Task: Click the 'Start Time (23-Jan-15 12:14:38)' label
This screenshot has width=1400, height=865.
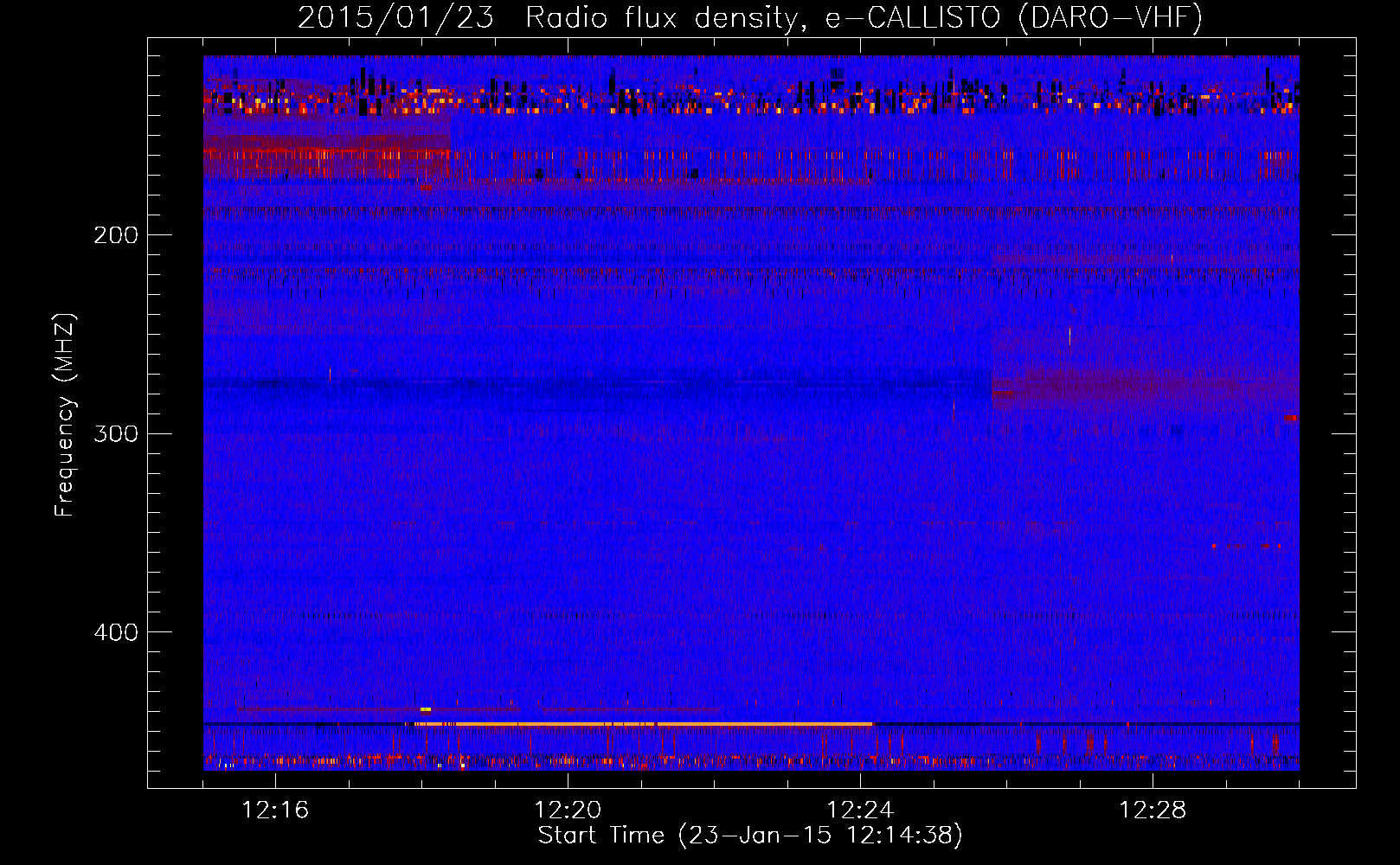Action: [750, 836]
